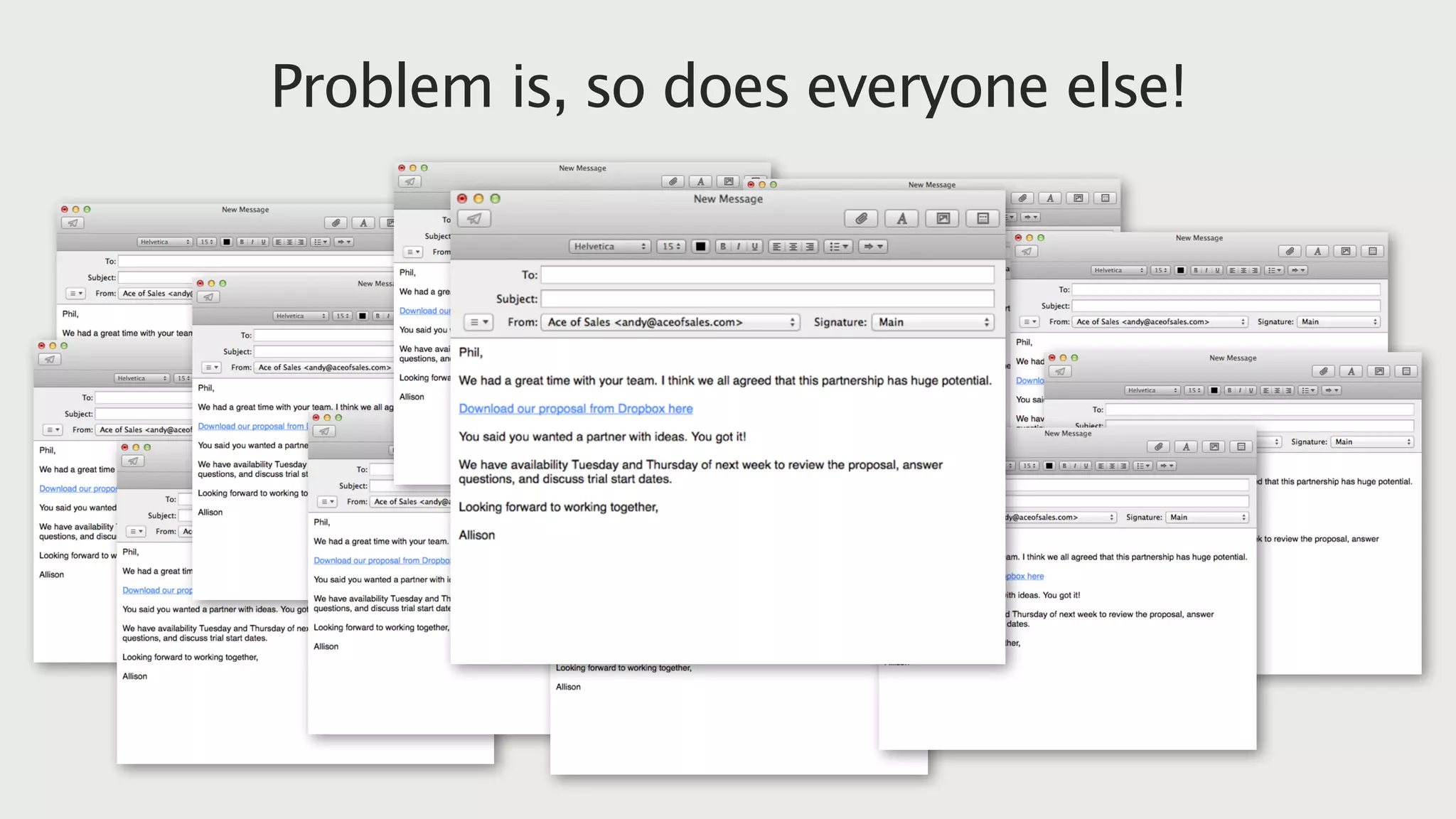Viewport: 1456px width, 819px height.
Task: Show the Stationery pane icon in the front window
Action: (x=983, y=219)
